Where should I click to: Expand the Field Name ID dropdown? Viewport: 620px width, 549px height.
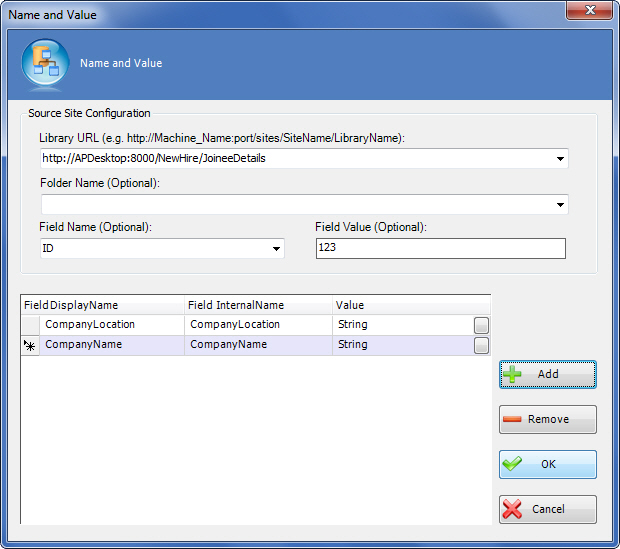coord(276,249)
